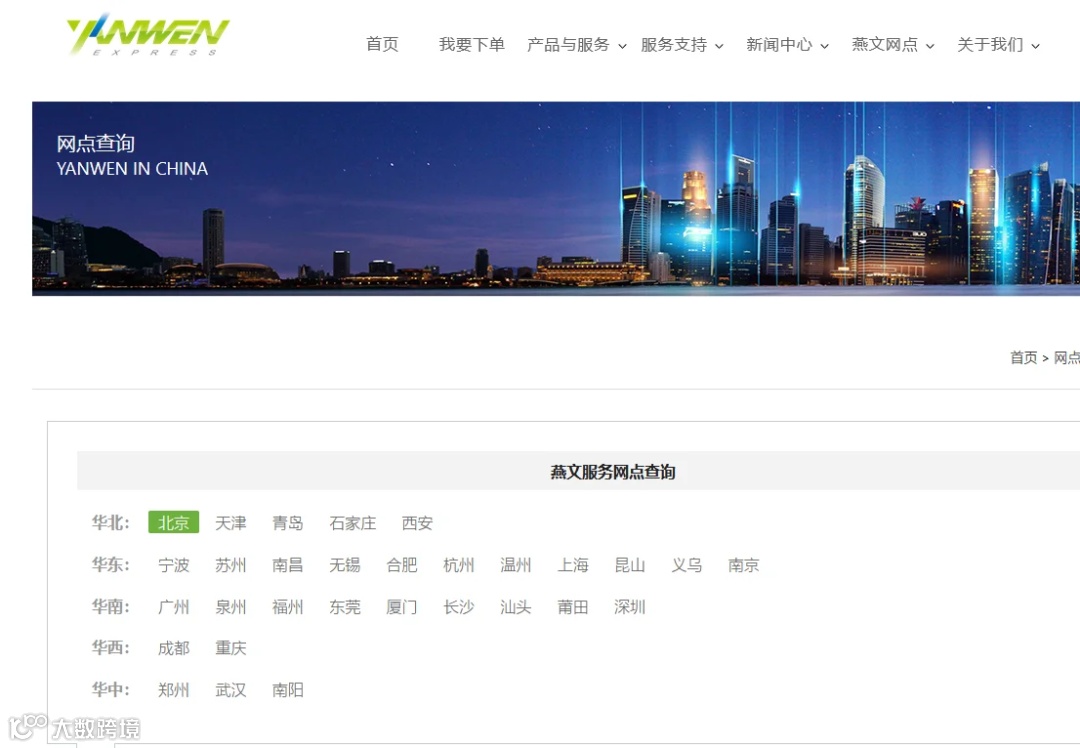Expand chevron next to 产品与服务
1080x748 pixels.
tap(623, 46)
